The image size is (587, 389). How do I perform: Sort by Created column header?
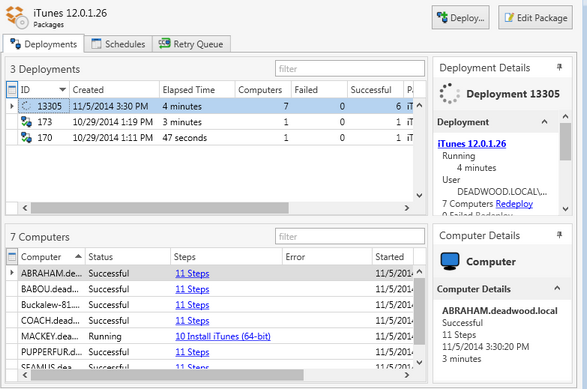(114, 90)
